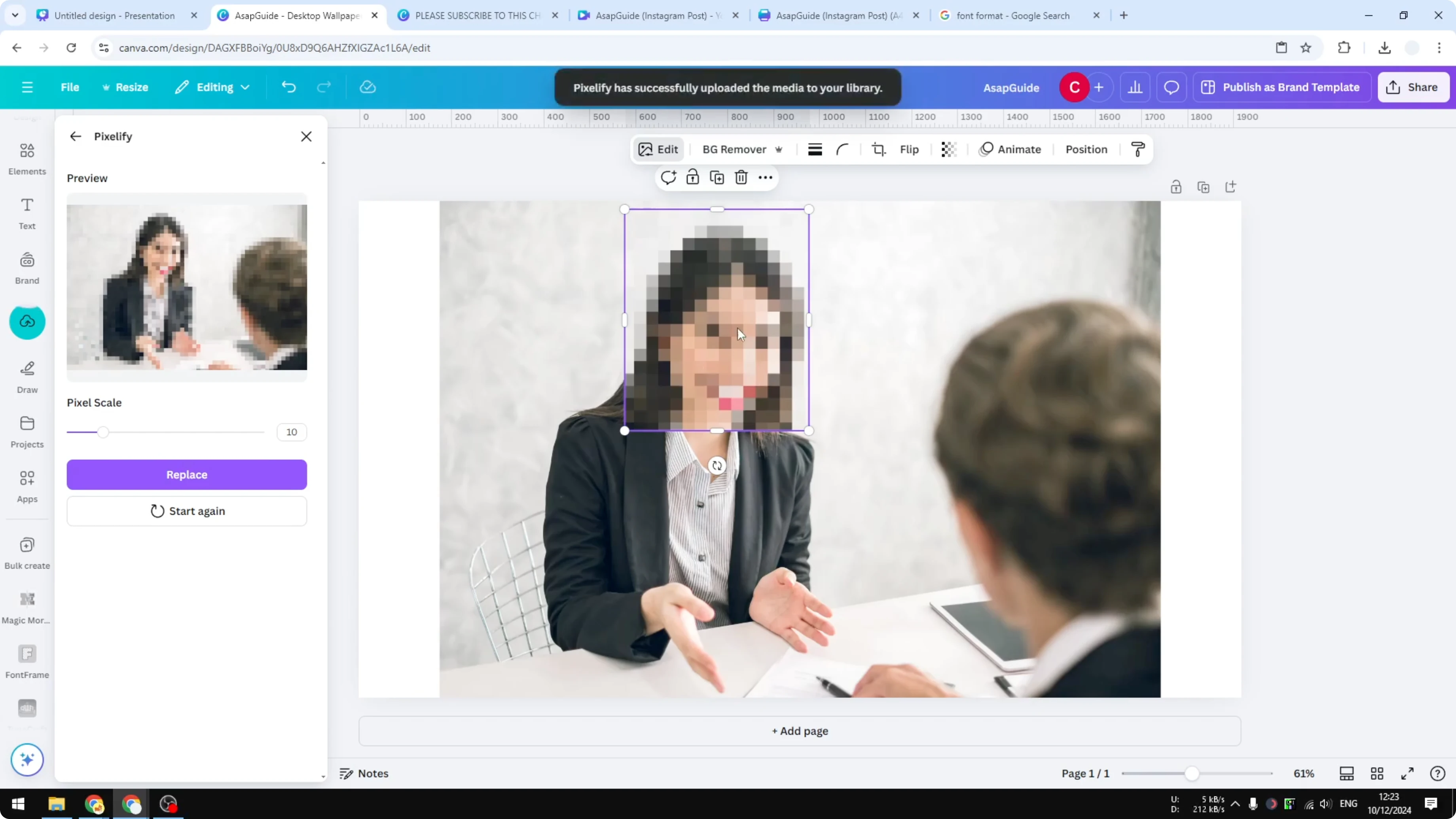Select the Text tool in sidebar

pyautogui.click(x=27, y=212)
